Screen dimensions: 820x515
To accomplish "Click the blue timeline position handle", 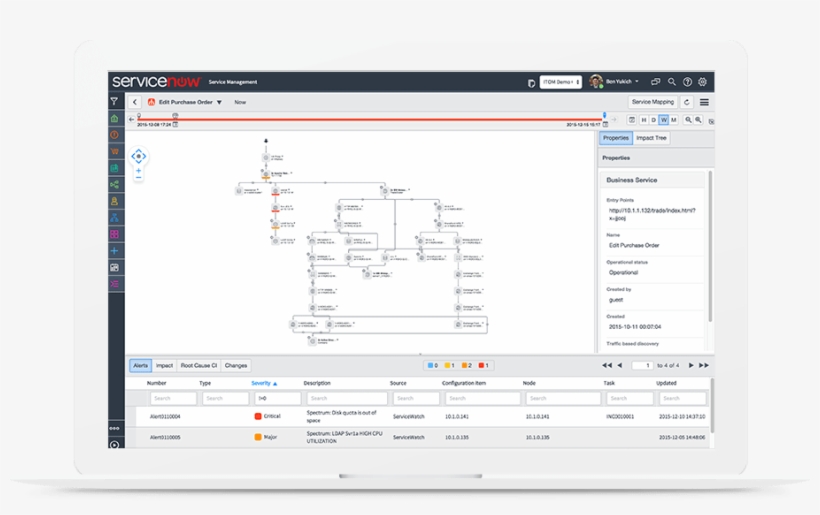I will coord(605,115).
